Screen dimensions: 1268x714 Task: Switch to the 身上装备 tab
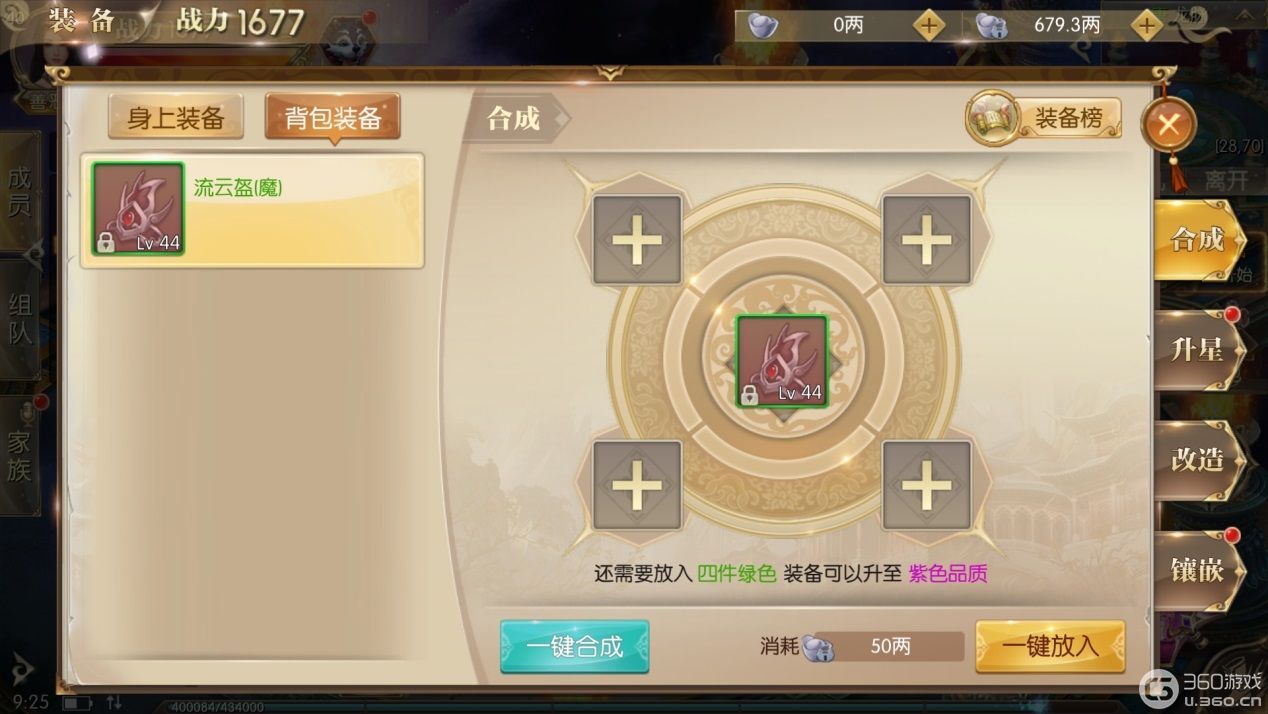pyautogui.click(x=175, y=118)
